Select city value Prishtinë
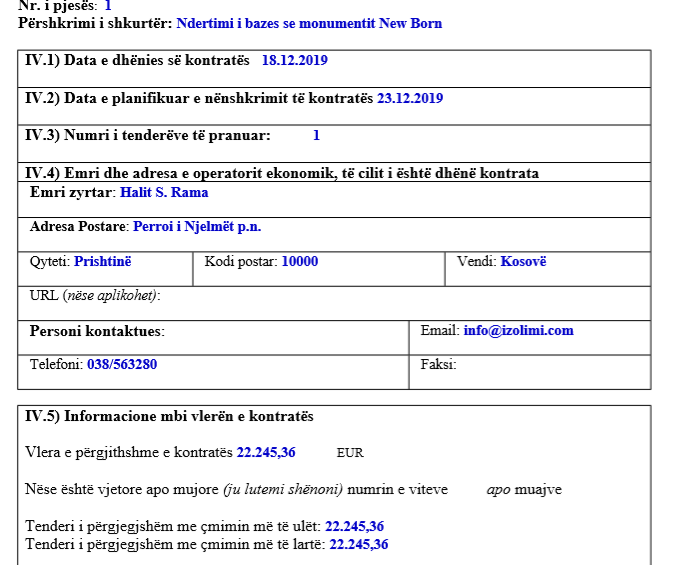Viewport: 677px width, 565px height. tap(102, 261)
